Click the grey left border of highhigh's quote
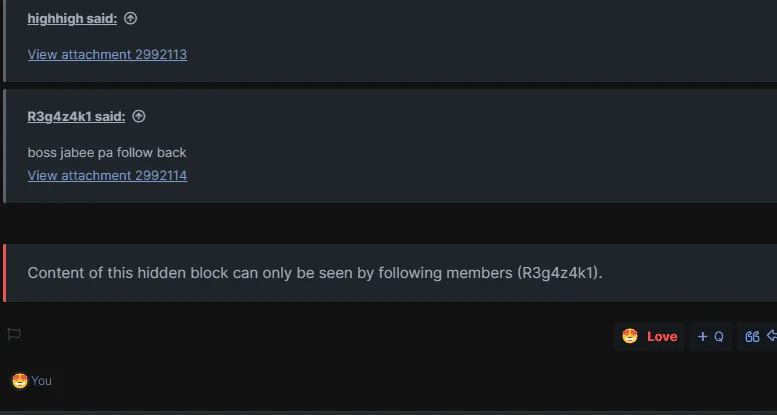Image resolution: width=777 pixels, height=415 pixels. tap(4, 41)
